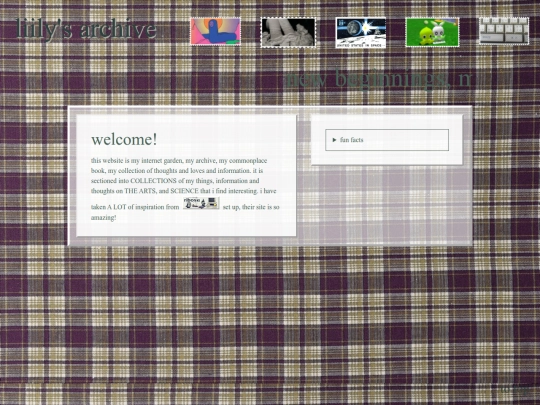Expand the fun facts disclosure

[387, 140]
